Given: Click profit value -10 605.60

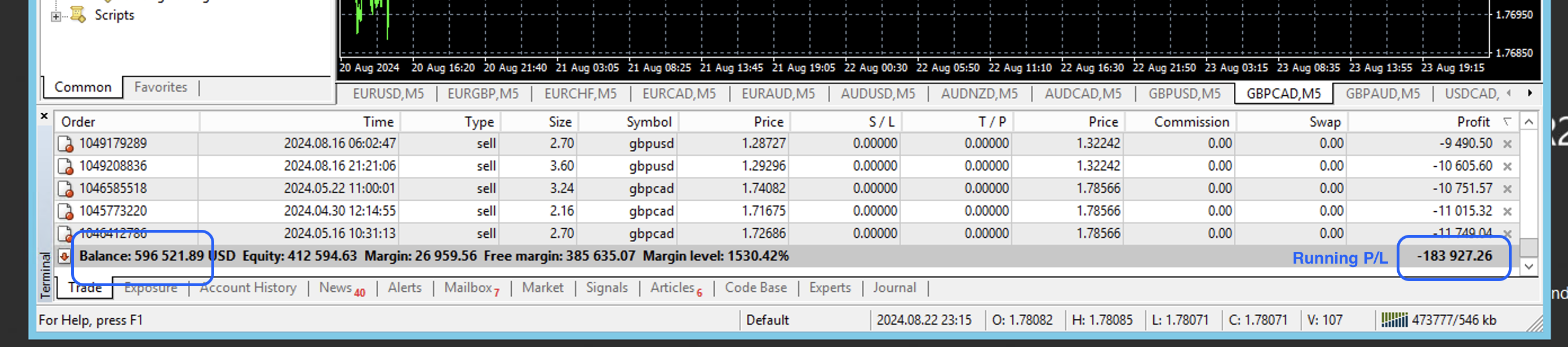Looking at the screenshot, I should [1461, 166].
